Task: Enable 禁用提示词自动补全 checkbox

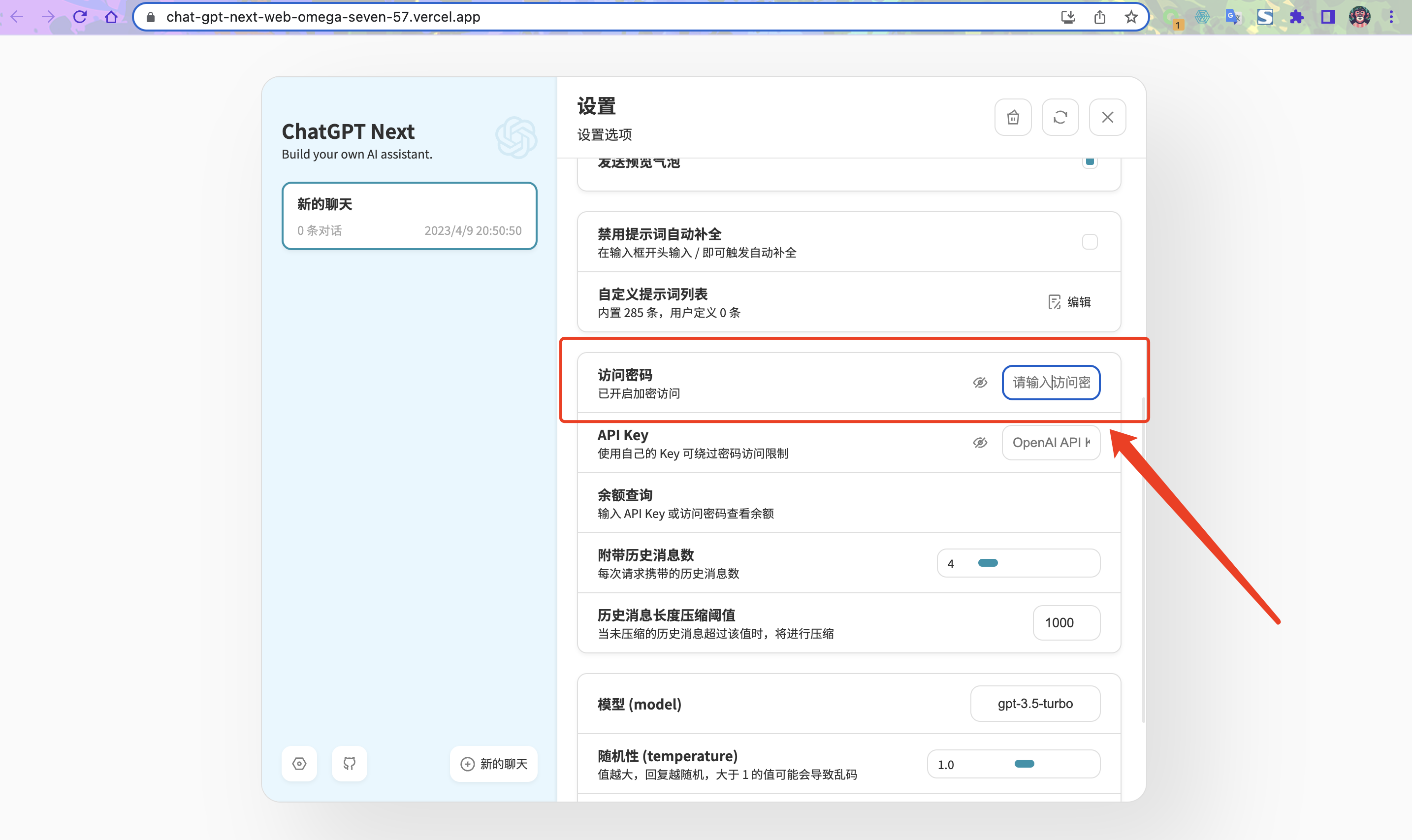Action: click(x=1090, y=242)
